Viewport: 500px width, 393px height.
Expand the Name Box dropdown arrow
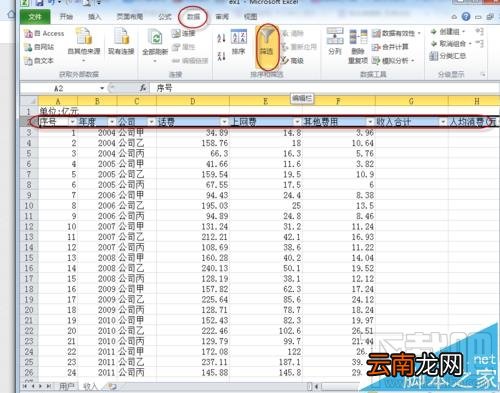(x=102, y=88)
